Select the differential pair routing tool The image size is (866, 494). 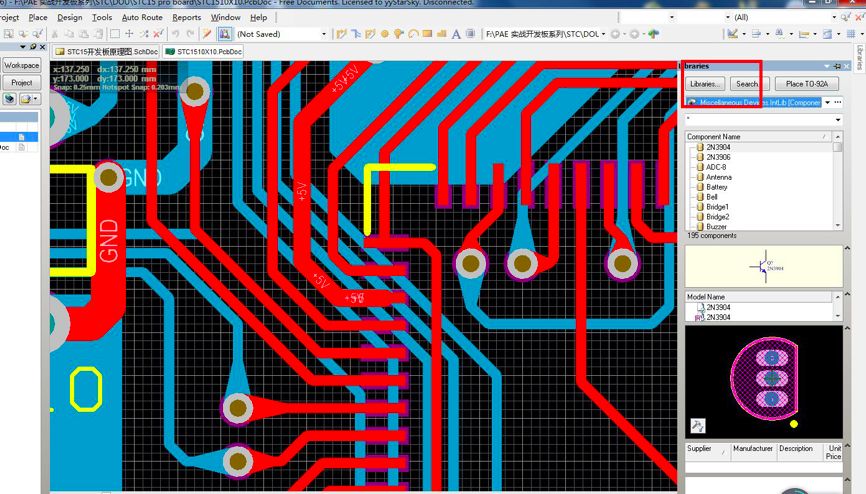356,34
